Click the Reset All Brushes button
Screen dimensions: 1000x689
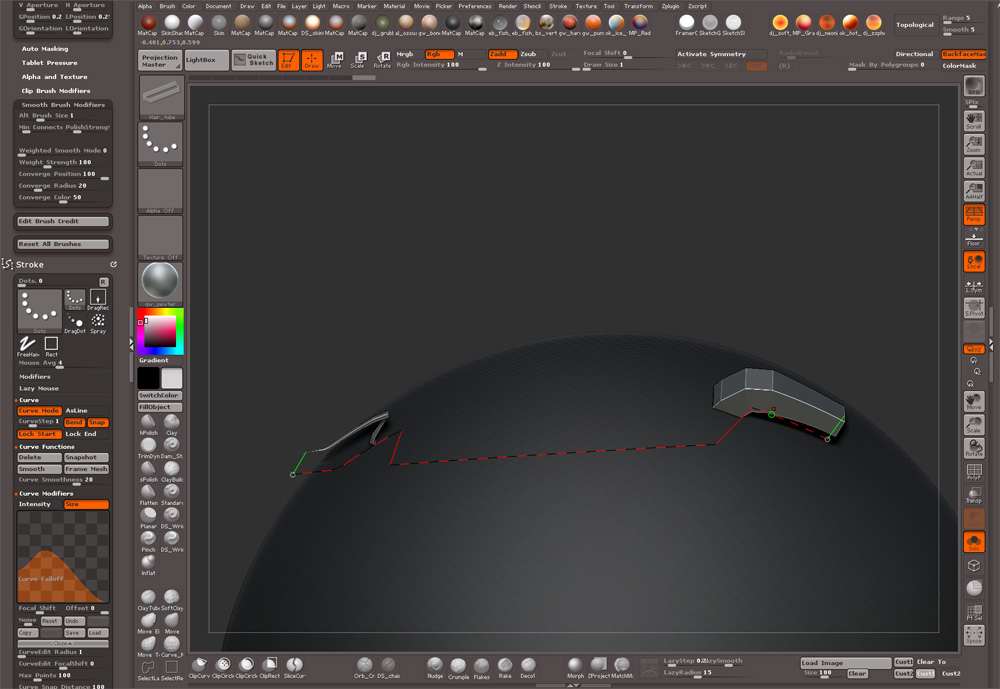click(x=63, y=244)
